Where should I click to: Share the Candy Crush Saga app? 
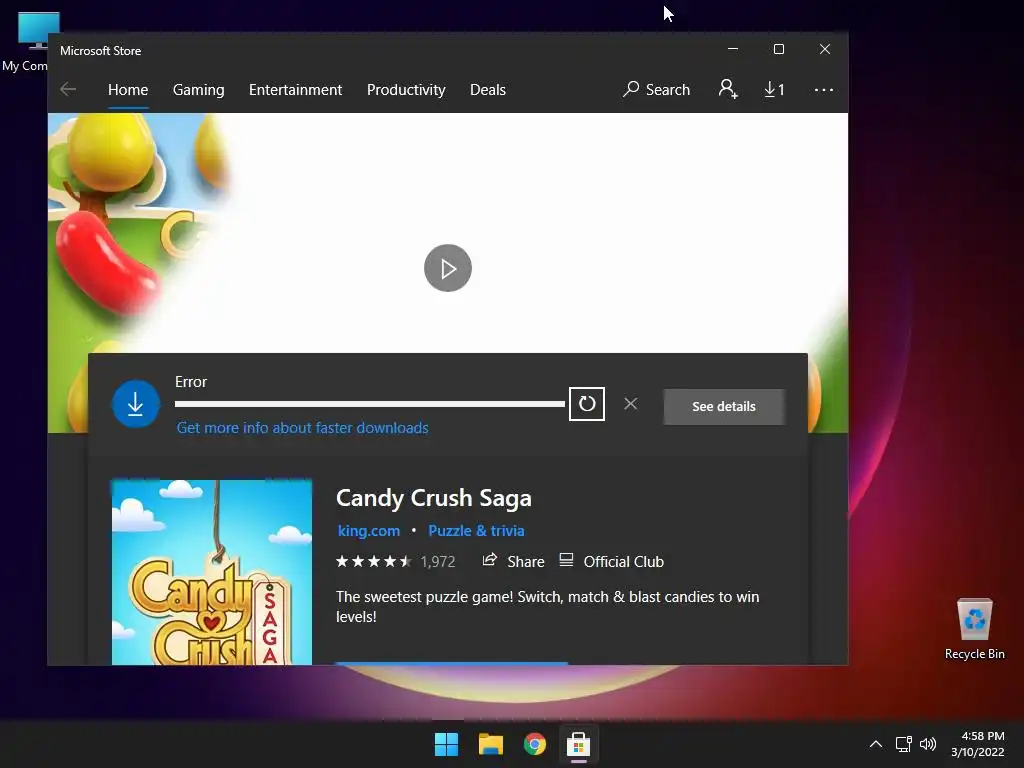click(513, 561)
